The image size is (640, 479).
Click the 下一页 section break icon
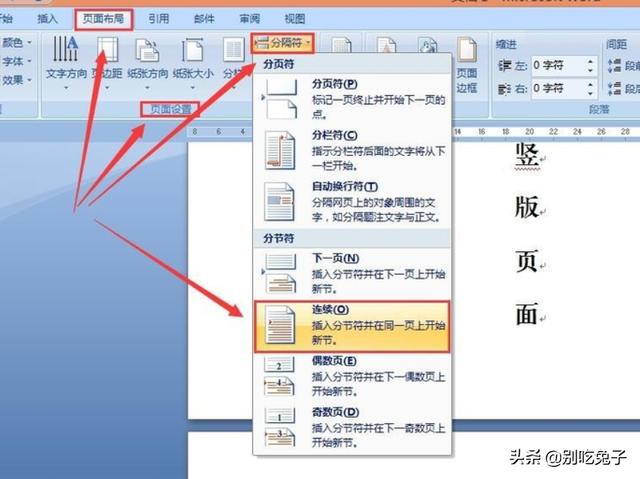tap(281, 274)
